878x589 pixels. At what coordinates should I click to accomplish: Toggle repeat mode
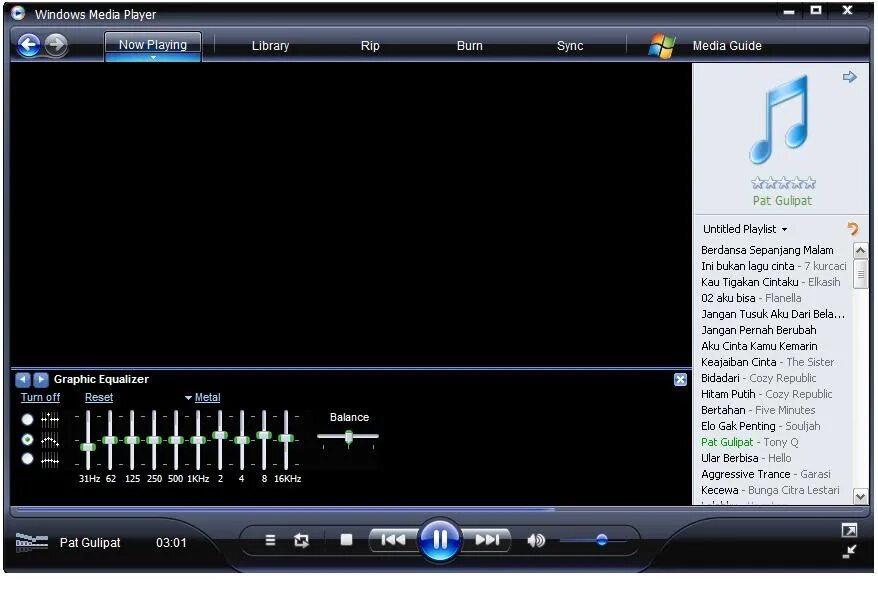(301, 540)
